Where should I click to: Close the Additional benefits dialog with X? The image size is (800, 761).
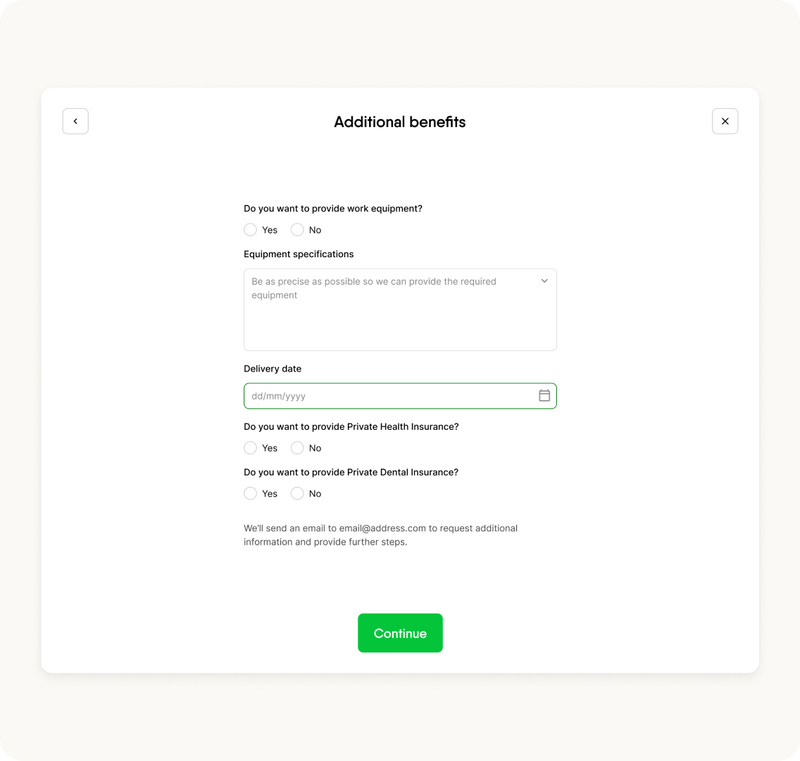point(724,120)
